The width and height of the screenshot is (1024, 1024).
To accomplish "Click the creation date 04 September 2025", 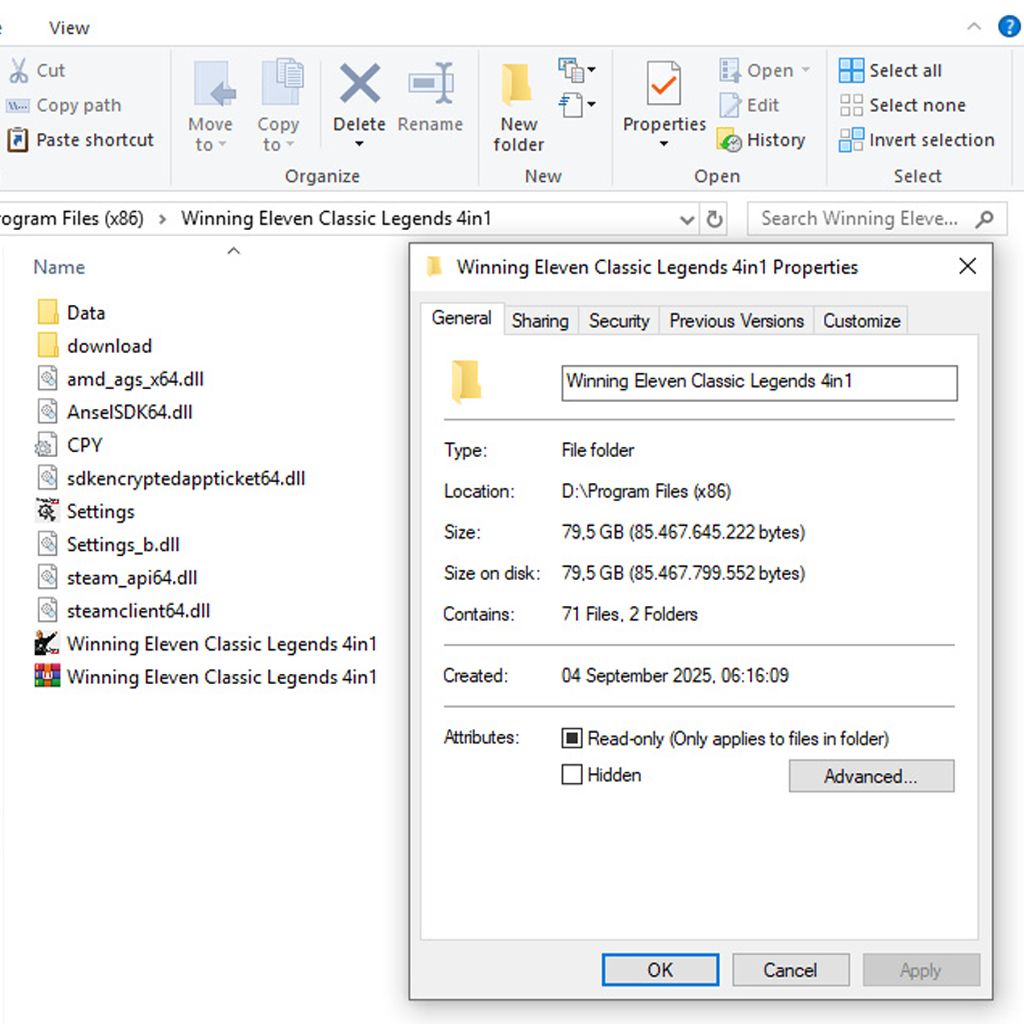I will click(675, 675).
